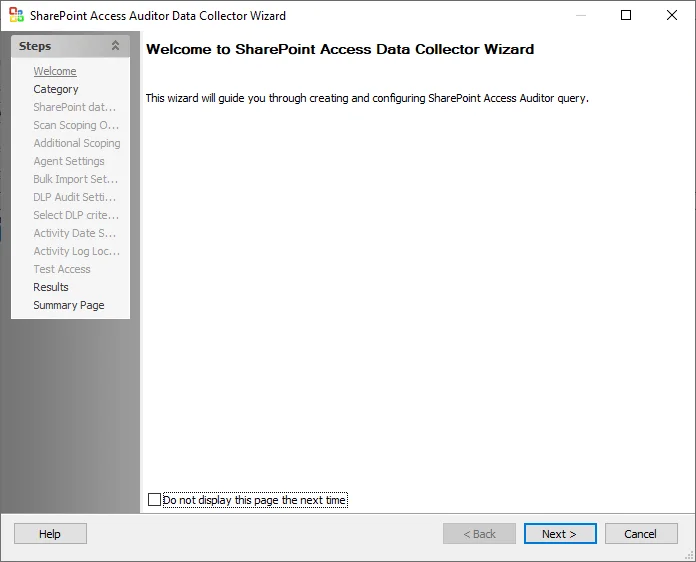The width and height of the screenshot is (696, 562).
Task: Proceed with the Next button
Action: point(560,533)
